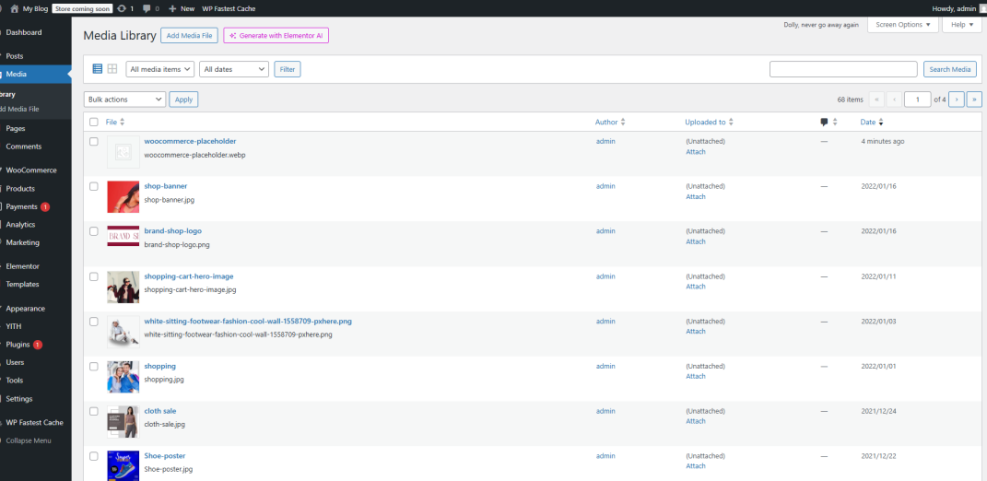
Task: Open the My Blog home icon
Action: point(14,9)
